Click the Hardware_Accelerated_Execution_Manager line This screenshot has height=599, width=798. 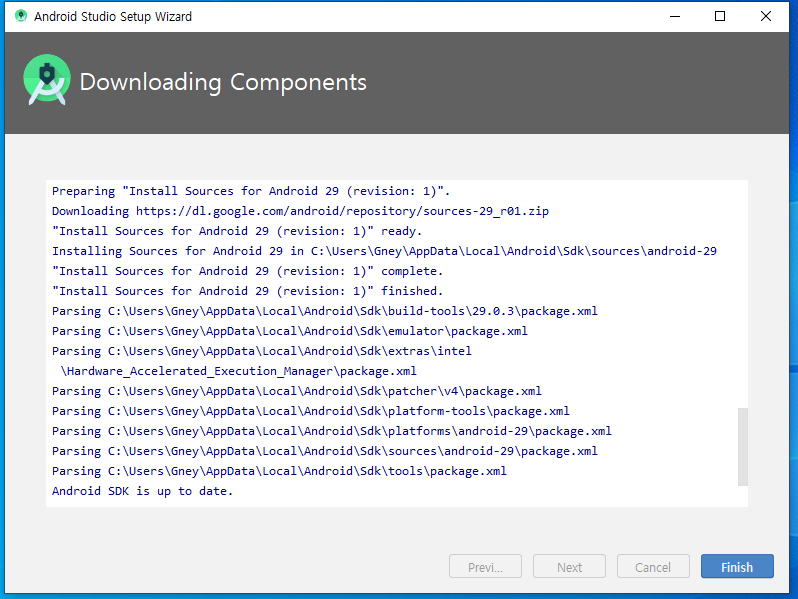click(x=238, y=371)
